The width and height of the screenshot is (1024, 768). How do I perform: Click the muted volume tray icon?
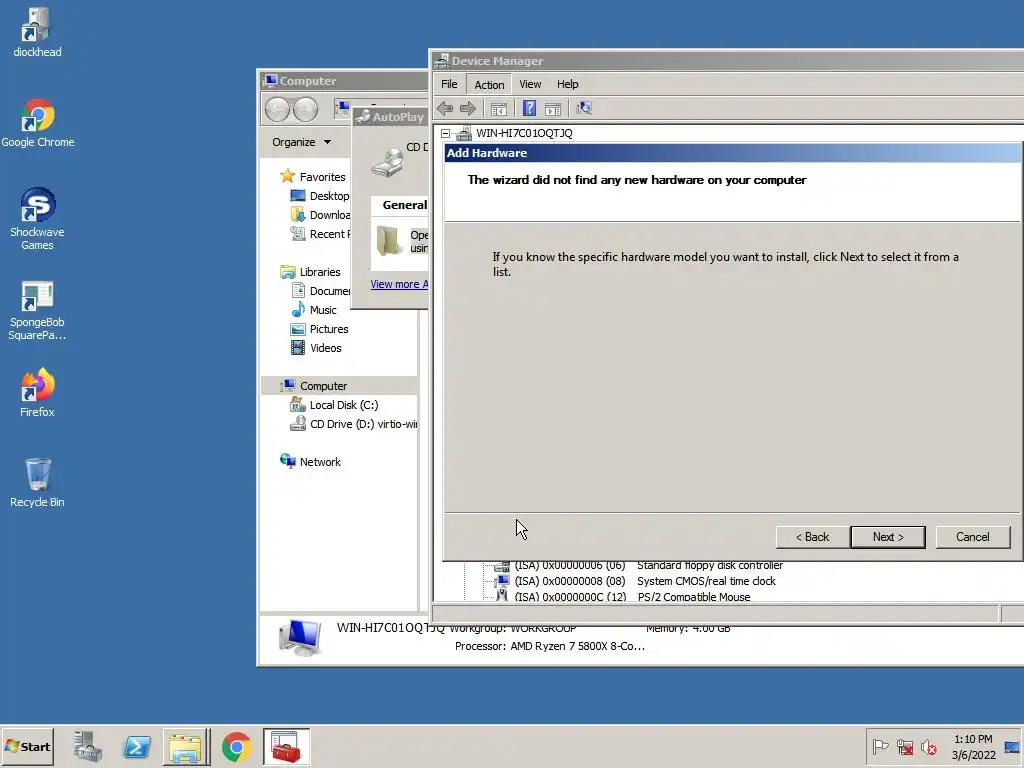point(928,746)
